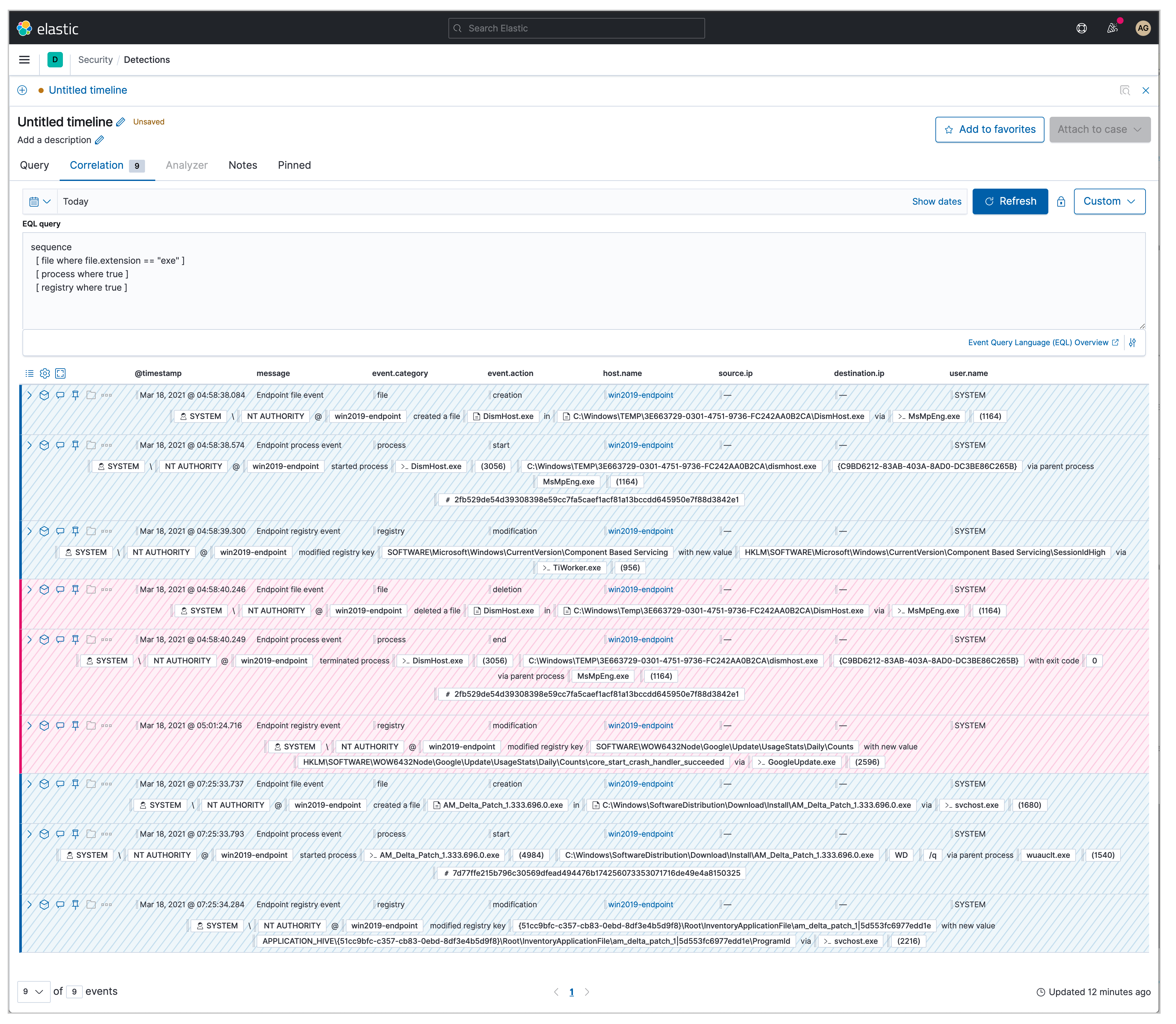
Task: Click Add to favorites
Action: pyautogui.click(x=990, y=129)
